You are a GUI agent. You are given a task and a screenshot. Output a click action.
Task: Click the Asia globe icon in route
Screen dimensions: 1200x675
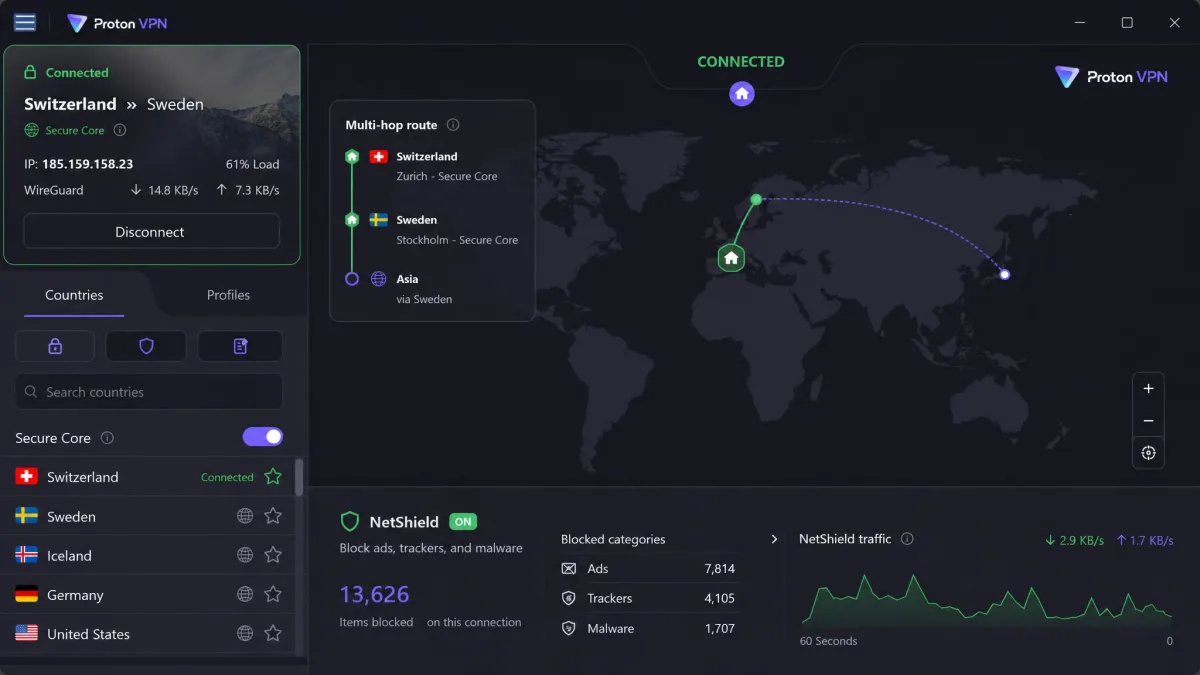click(x=379, y=279)
